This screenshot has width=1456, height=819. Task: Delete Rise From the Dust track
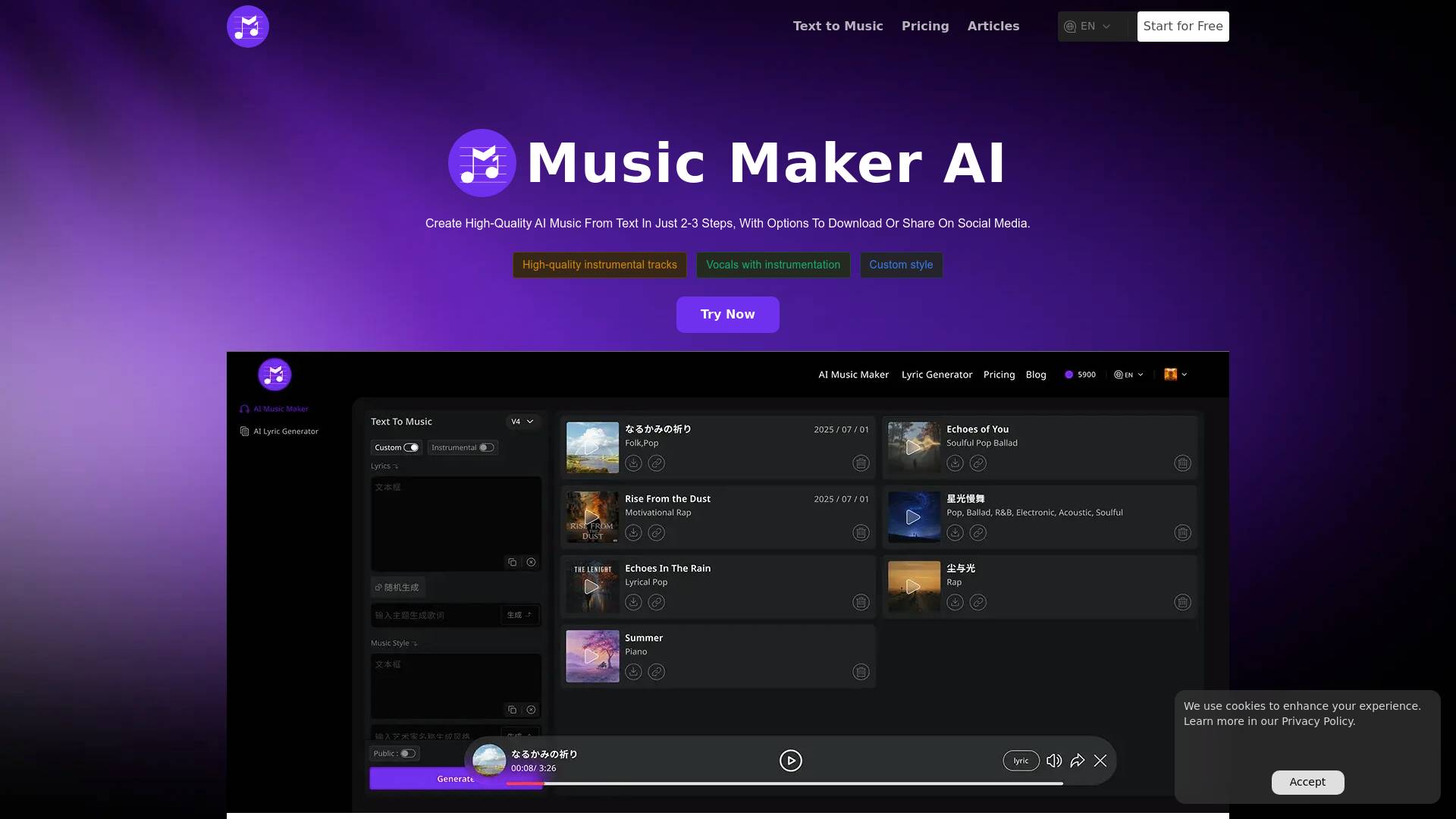[861, 532]
